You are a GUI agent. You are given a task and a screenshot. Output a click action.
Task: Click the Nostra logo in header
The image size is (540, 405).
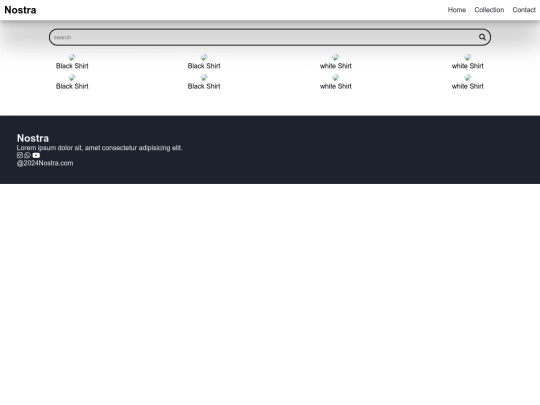pyautogui.click(x=20, y=10)
